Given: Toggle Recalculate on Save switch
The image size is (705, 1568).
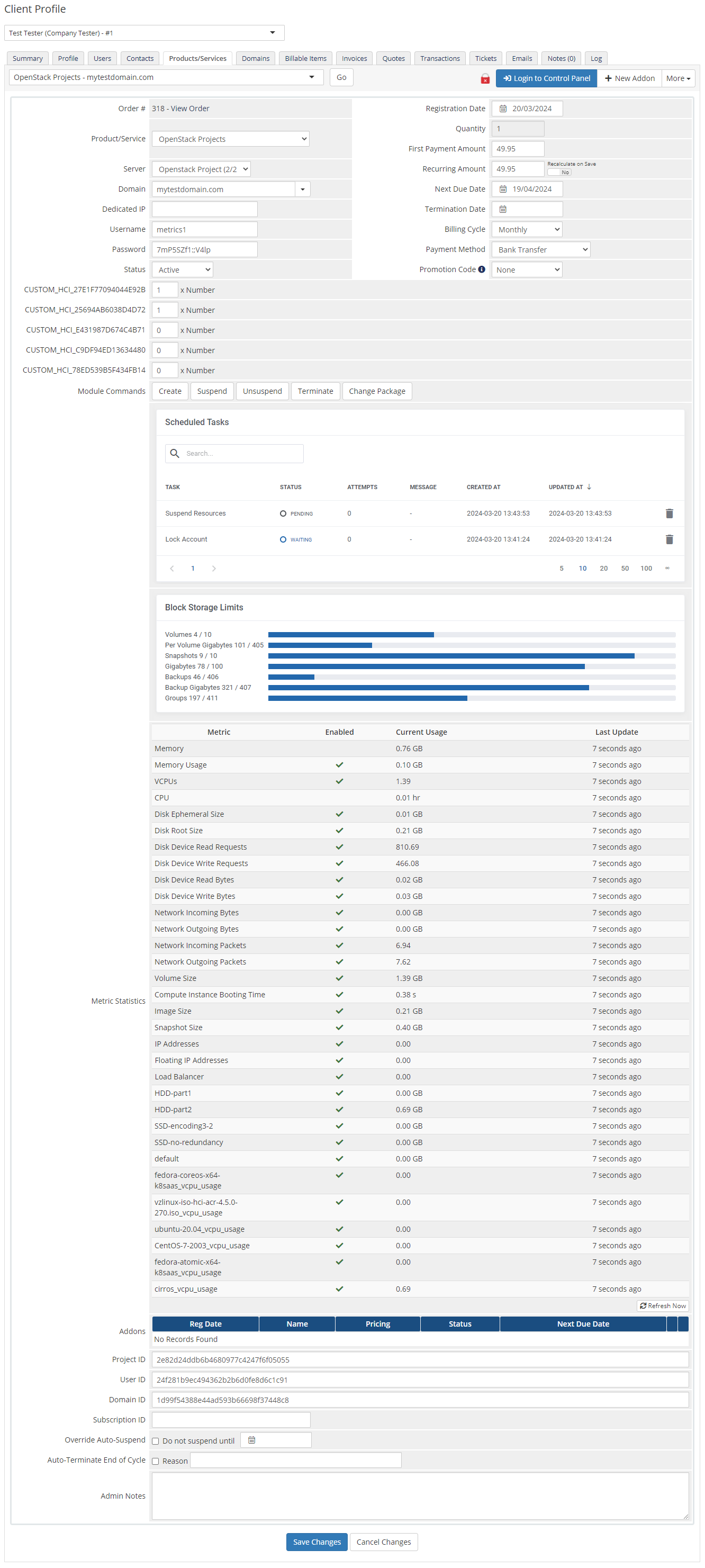Looking at the screenshot, I should tap(558, 172).
